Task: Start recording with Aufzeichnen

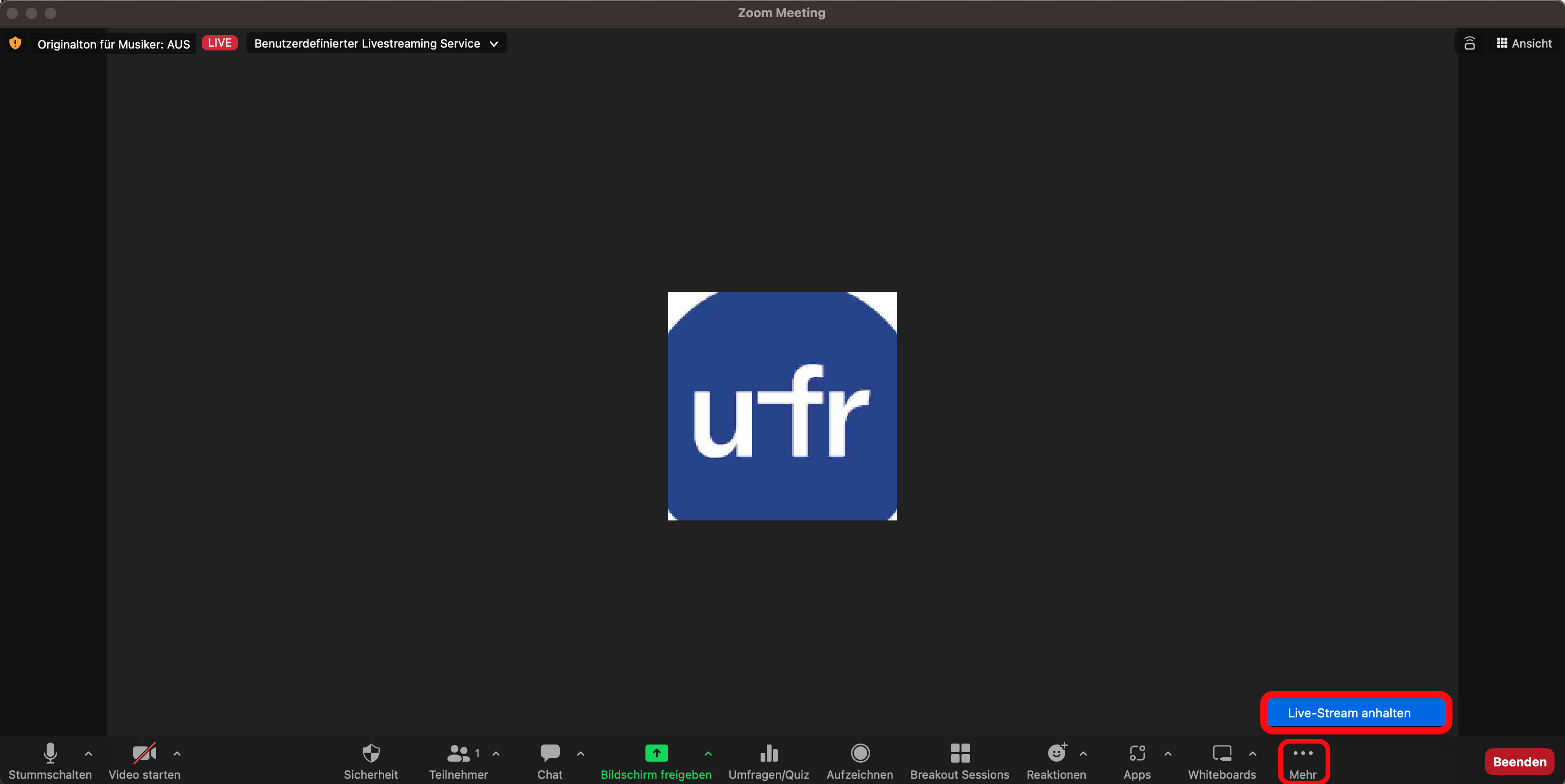Action: (x=860, y=762)
